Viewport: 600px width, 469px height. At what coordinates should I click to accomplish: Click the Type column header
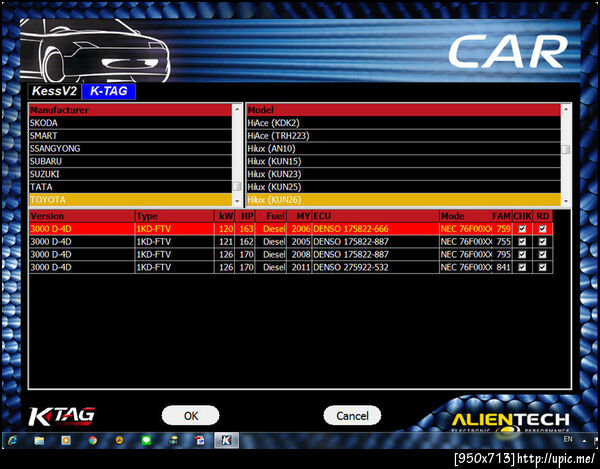point(174,216)
